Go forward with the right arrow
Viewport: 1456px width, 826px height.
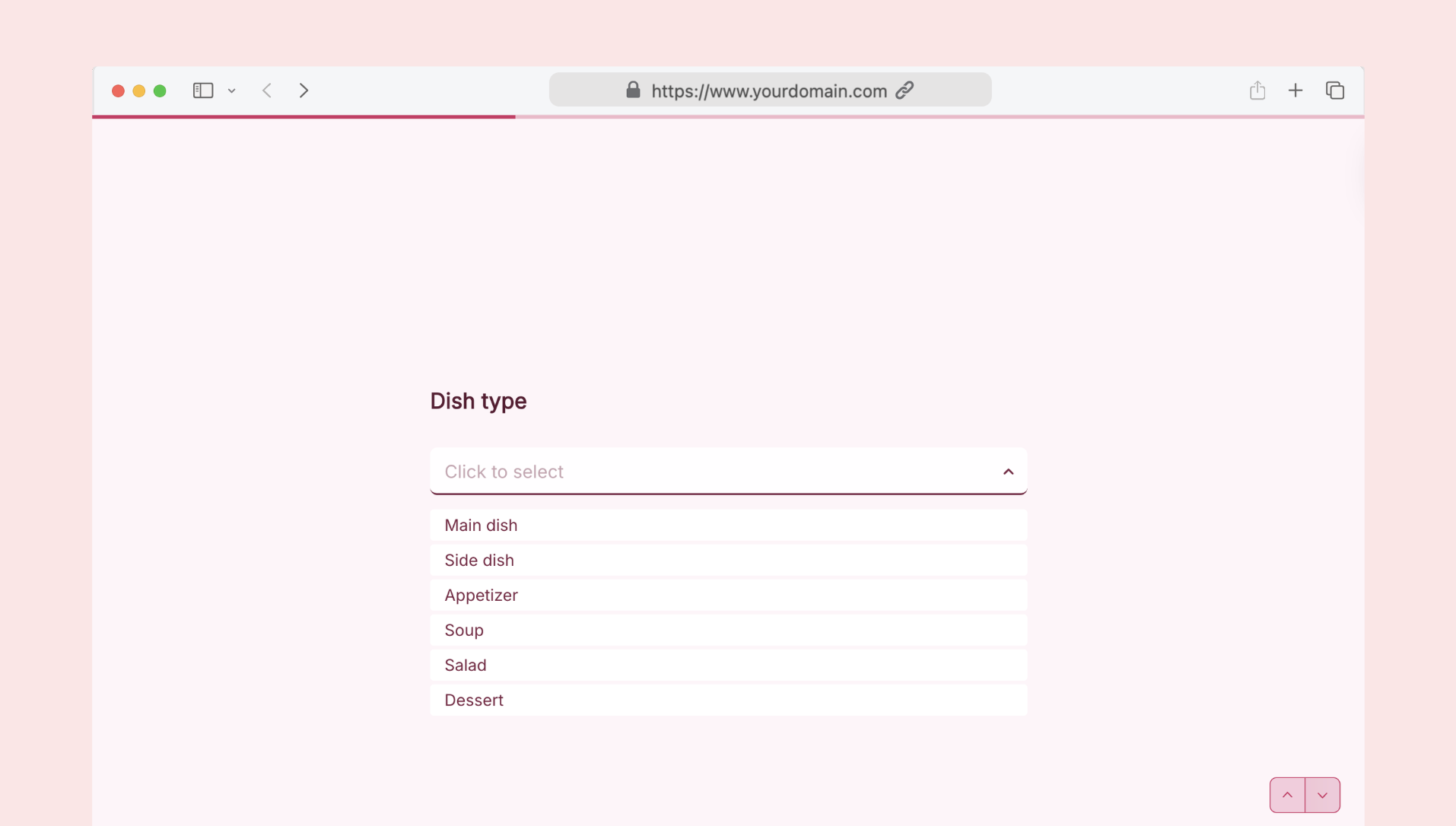304,91
